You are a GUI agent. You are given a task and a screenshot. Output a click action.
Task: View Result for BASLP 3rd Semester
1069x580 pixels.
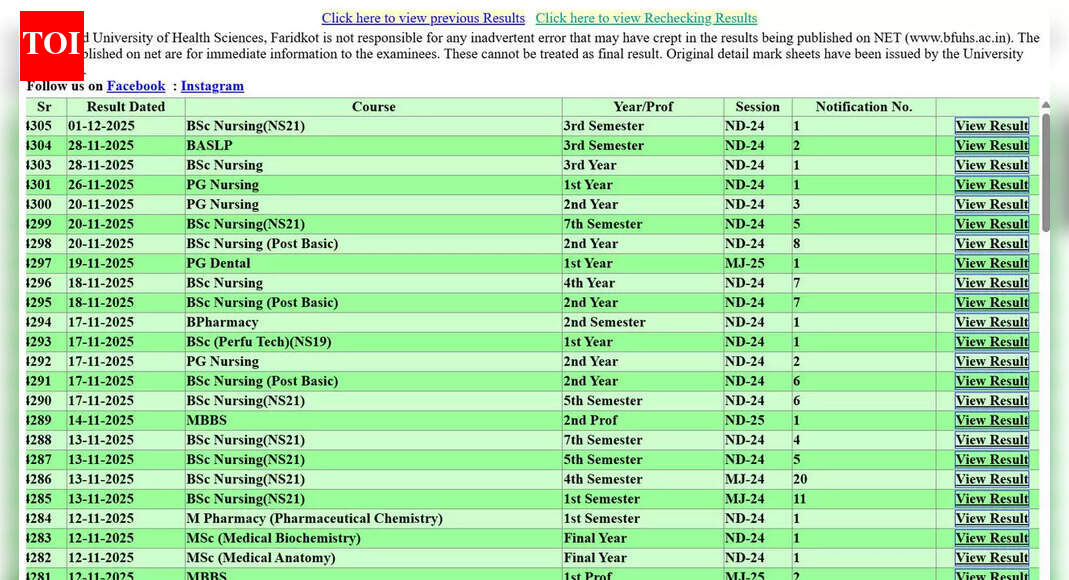point(991,145)
